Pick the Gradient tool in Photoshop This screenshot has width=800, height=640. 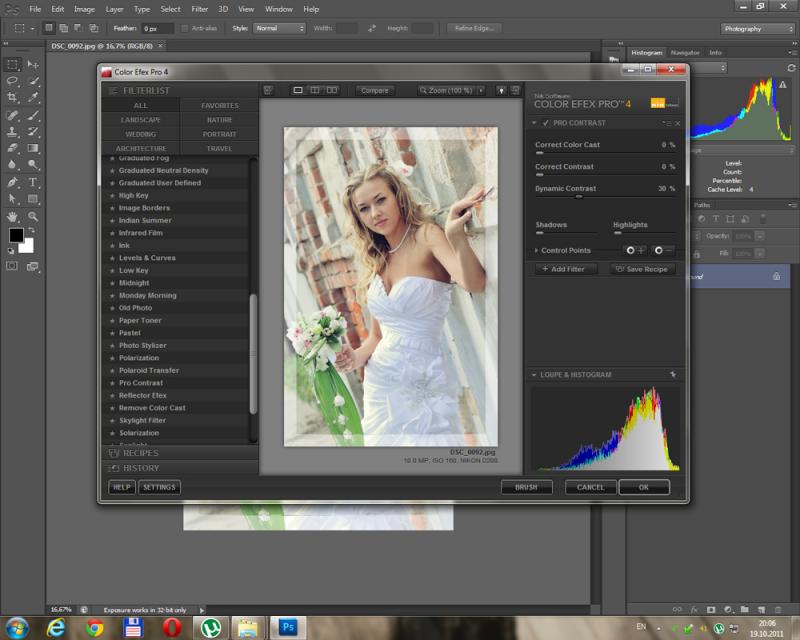coord(33,148)
